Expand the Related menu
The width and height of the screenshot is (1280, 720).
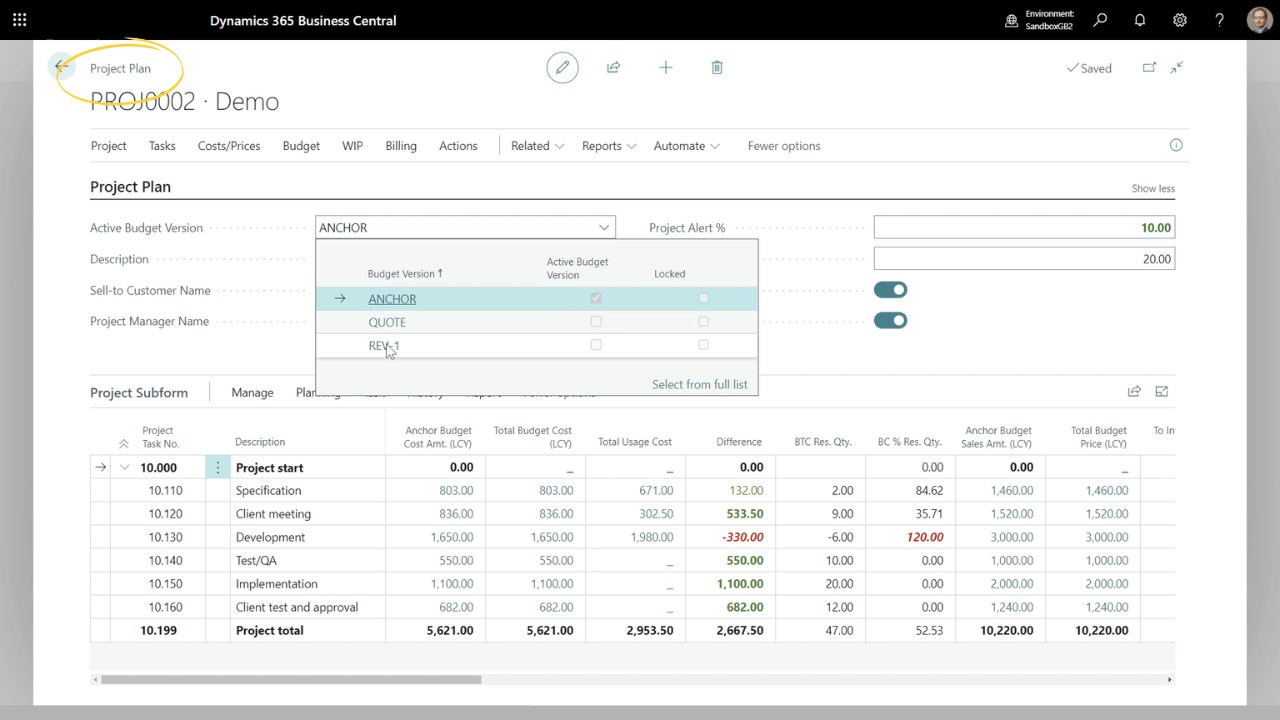[x=538, y=146]
